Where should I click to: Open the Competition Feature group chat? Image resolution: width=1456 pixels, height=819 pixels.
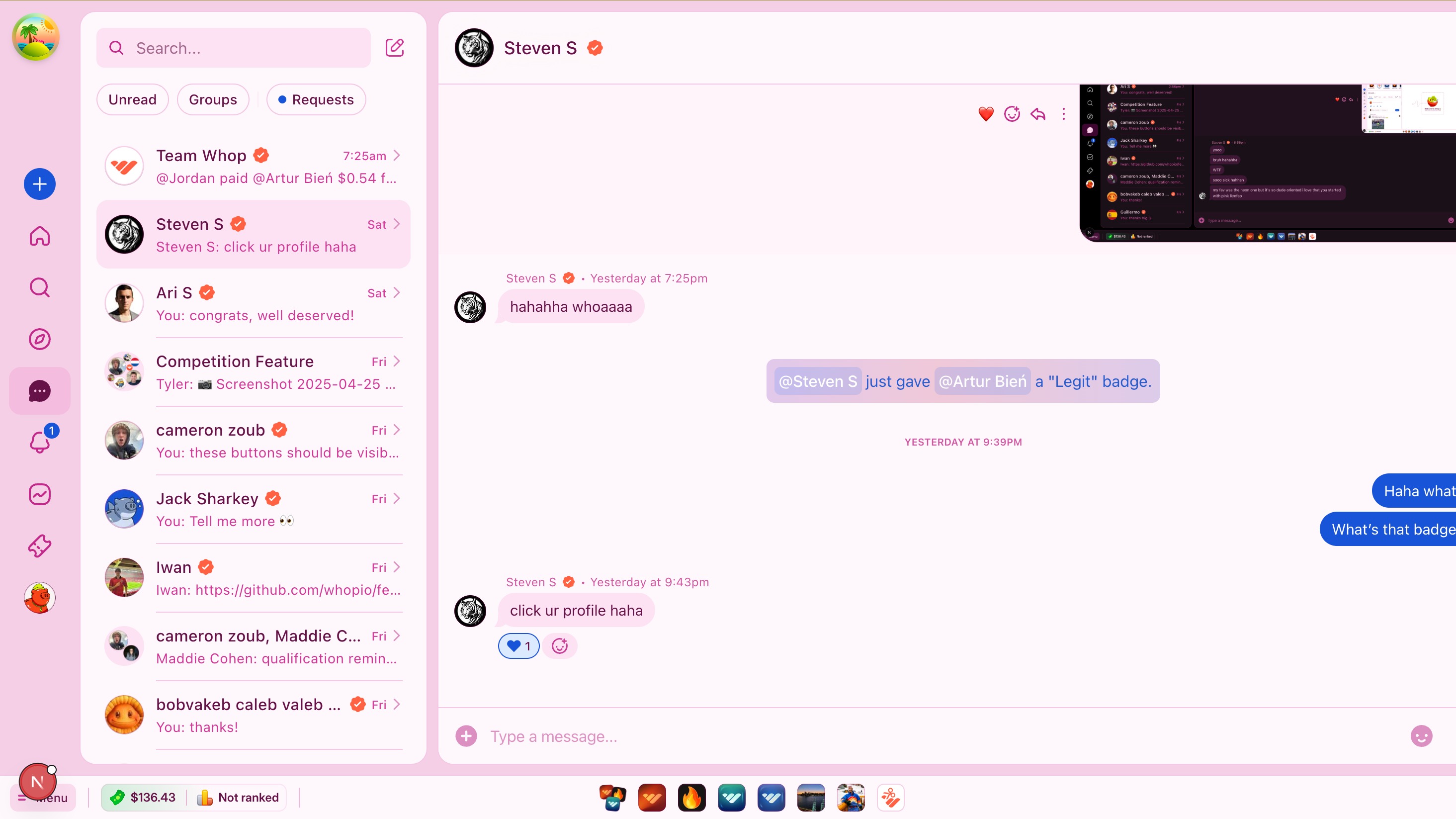[x=253, y=372]
